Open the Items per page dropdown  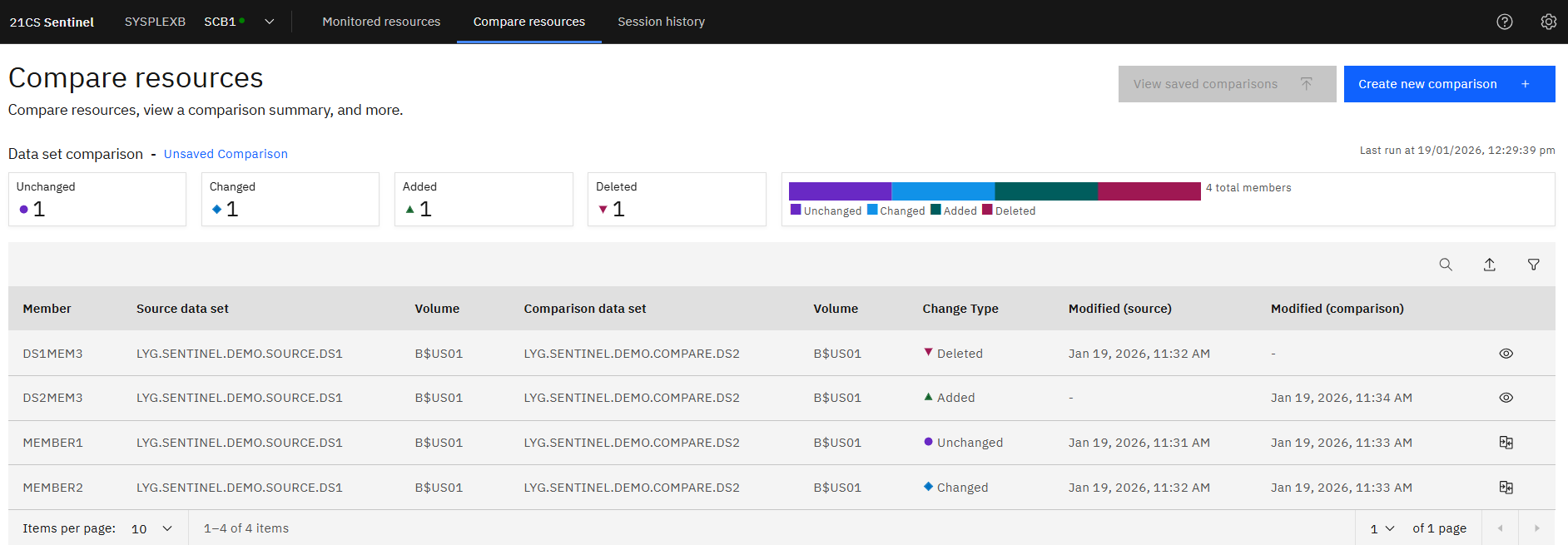[x=152, y=528]
